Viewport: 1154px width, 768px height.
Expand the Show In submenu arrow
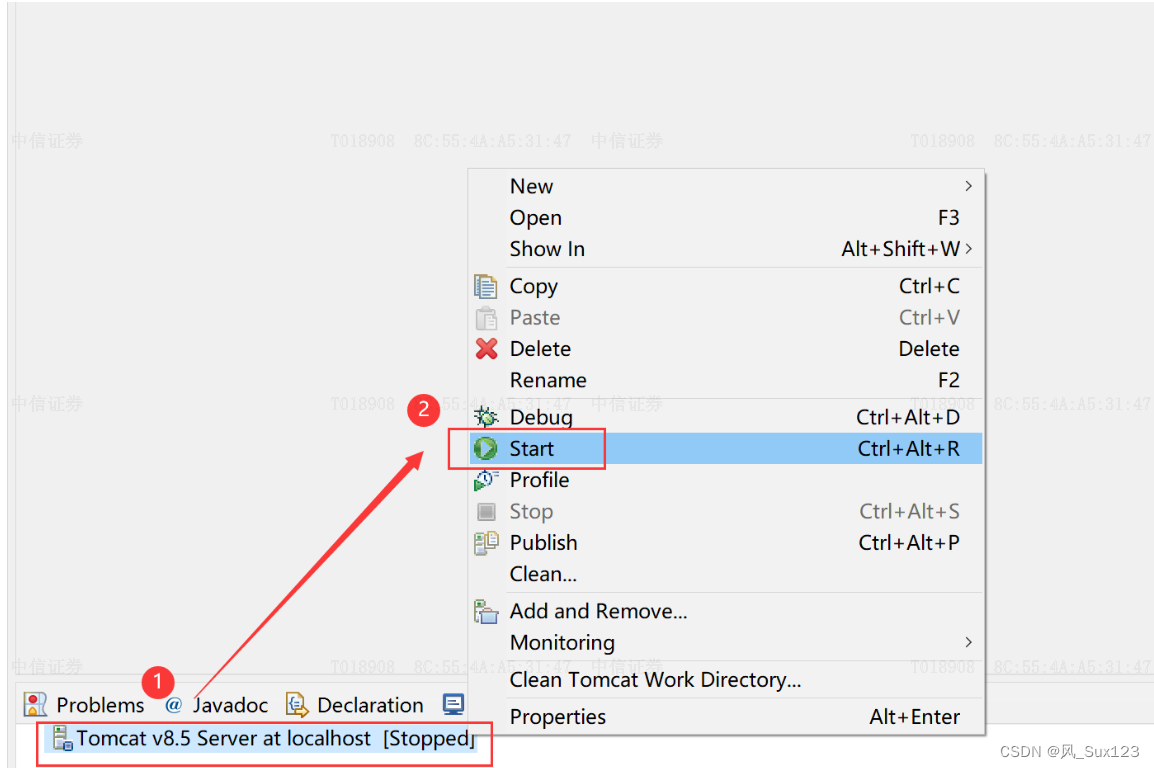pos(969,249)
